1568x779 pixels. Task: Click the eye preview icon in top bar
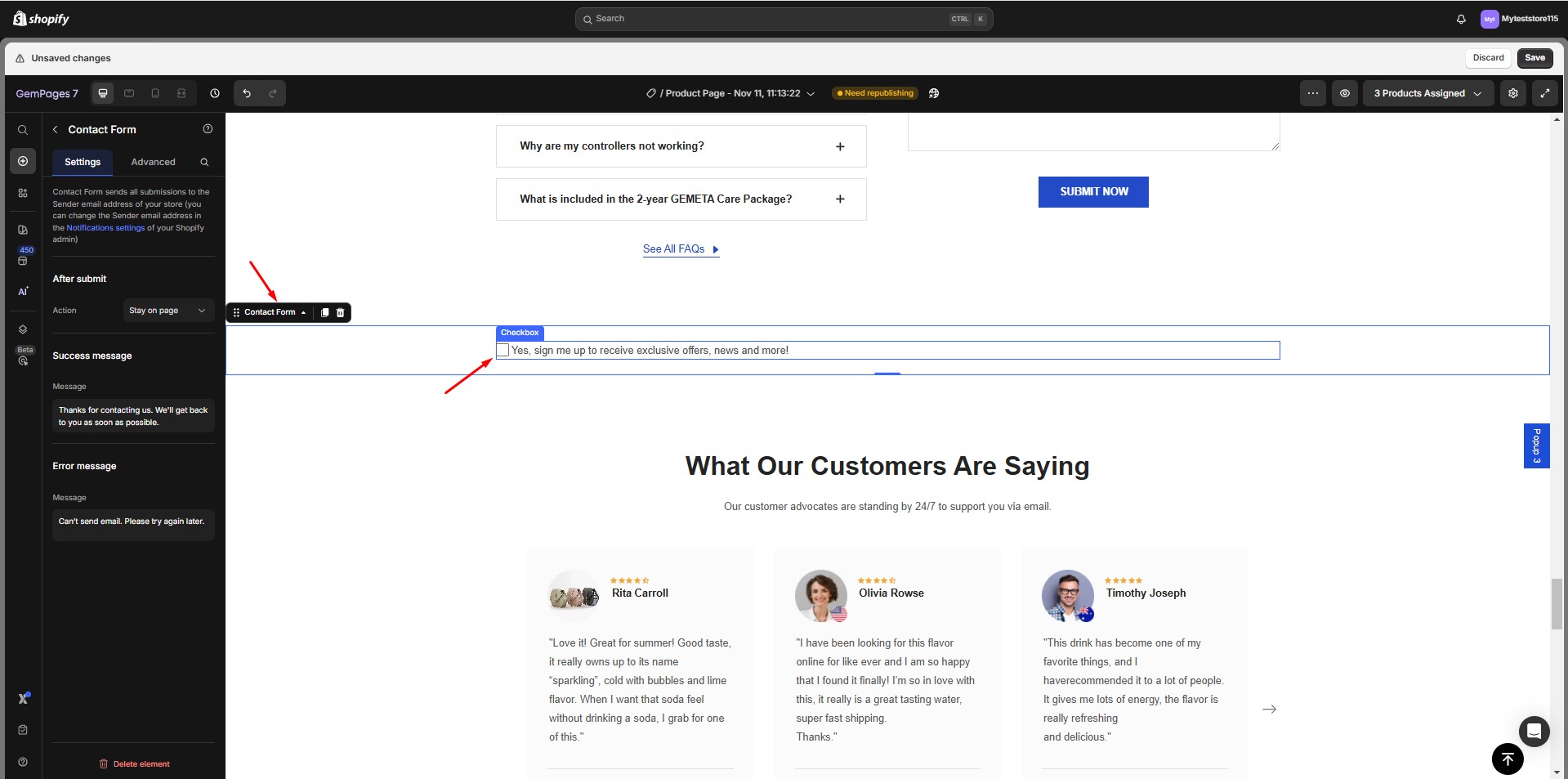[1345, 93]
